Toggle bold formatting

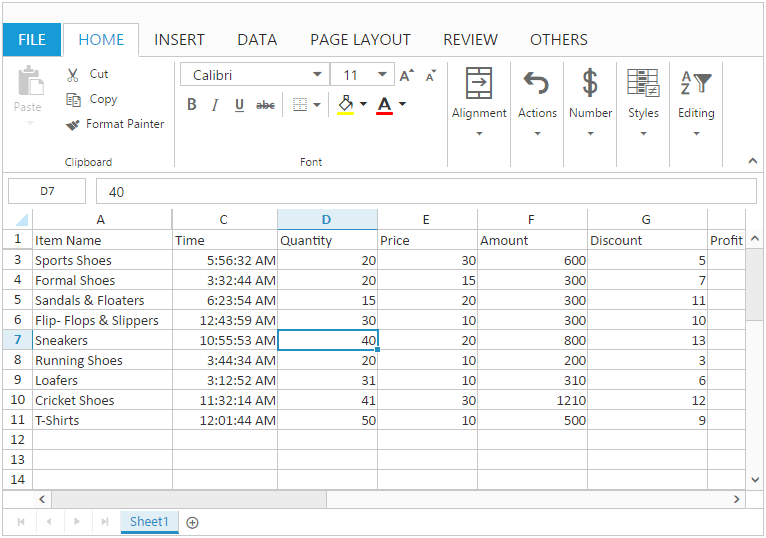(x=192, y=105)
